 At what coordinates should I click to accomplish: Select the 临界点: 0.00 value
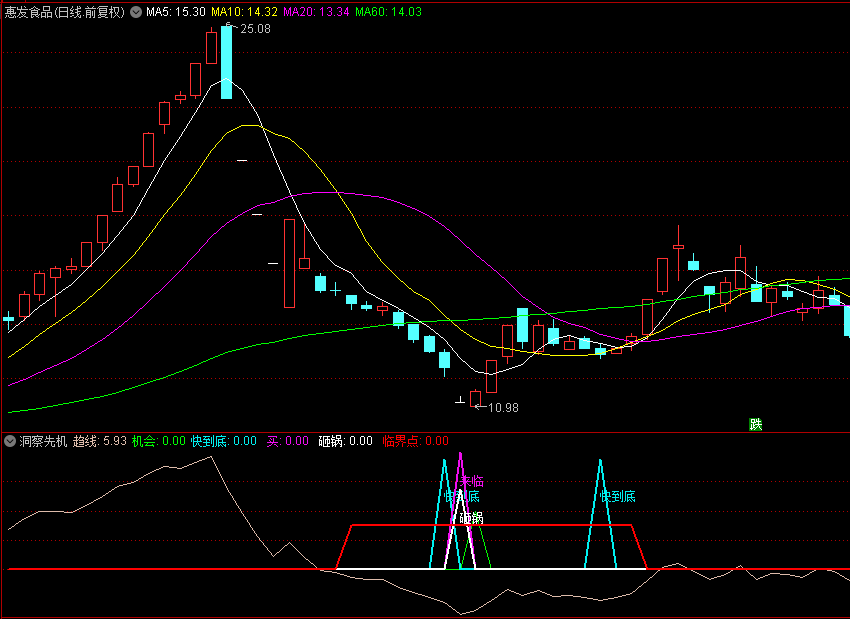pos(416,441)
